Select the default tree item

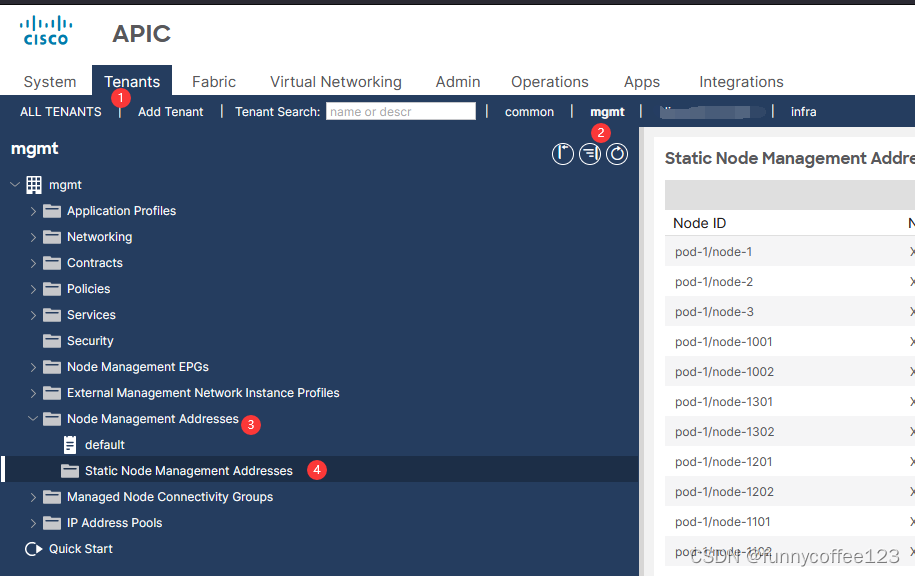tap(104, 445)
